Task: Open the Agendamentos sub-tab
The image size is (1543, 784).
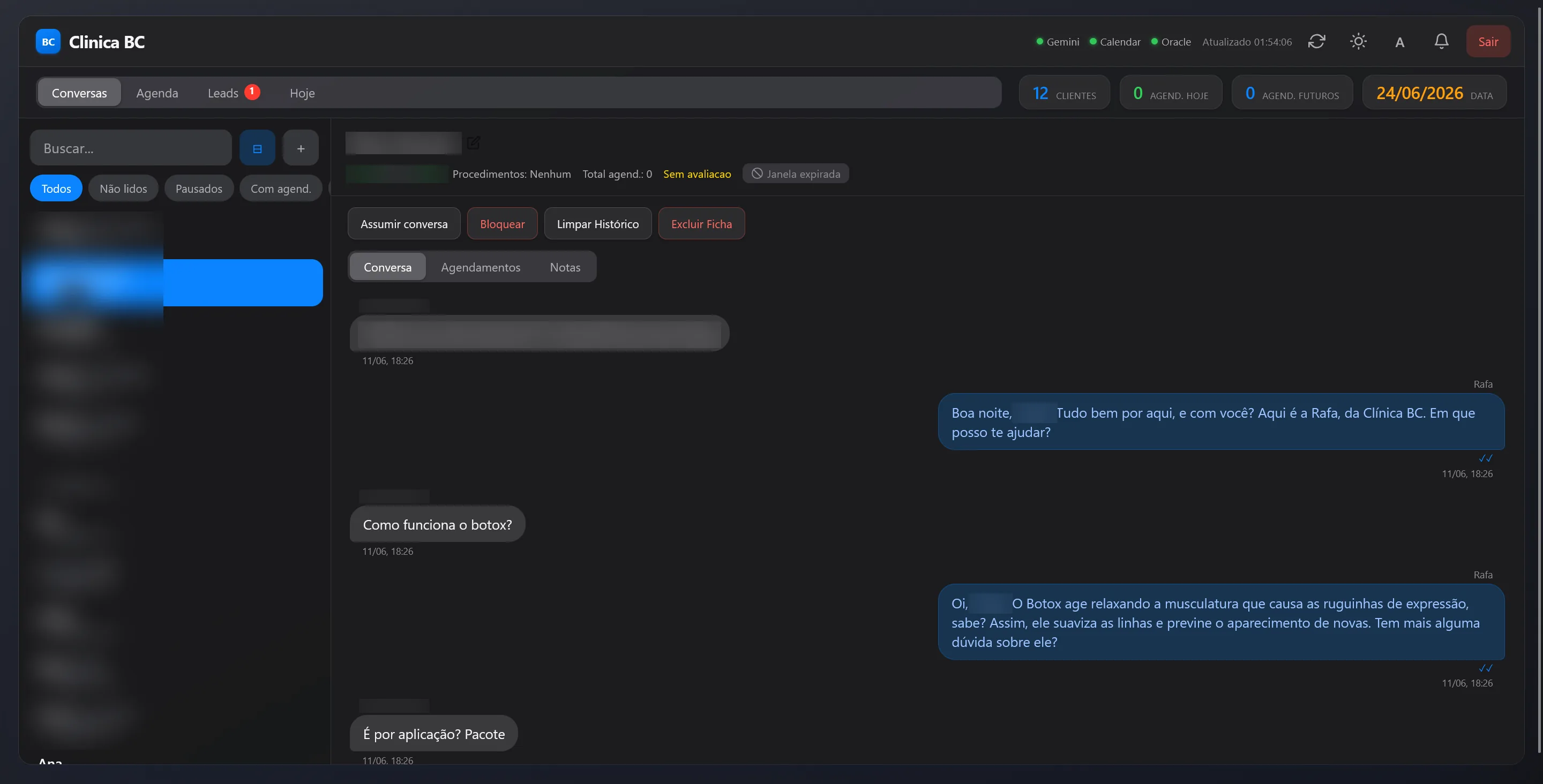Action: pyautogui.click(x=481, y=267)
